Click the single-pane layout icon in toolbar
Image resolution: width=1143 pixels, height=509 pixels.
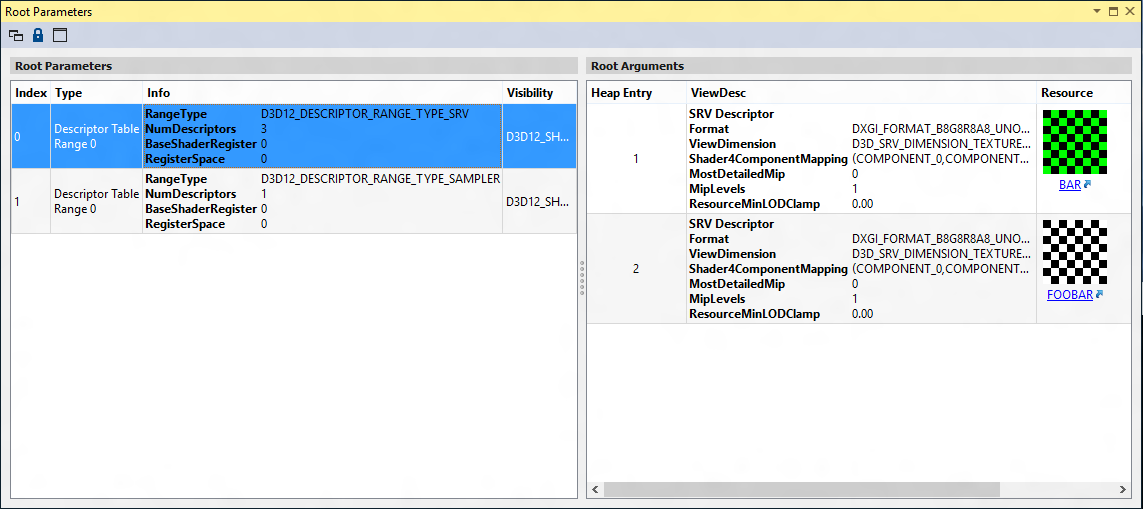[x=60, y=35]
